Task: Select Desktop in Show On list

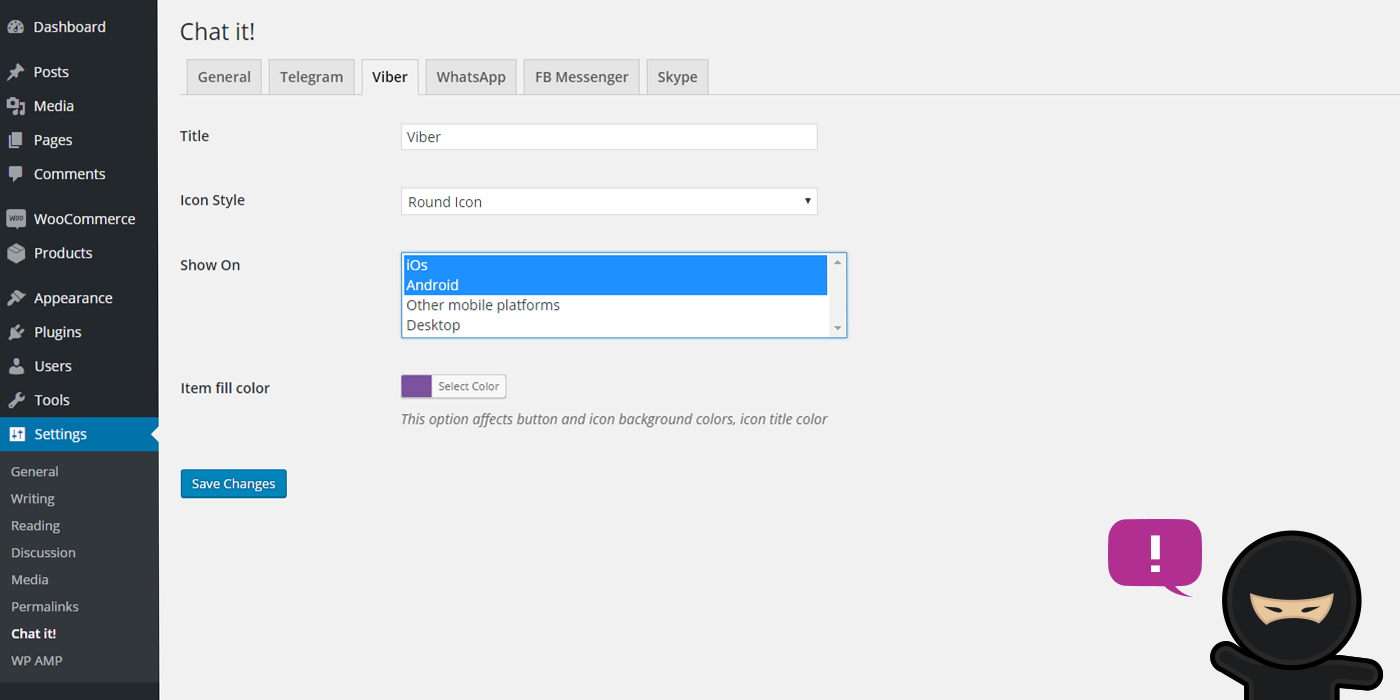Action: click(x=615, y=325)
